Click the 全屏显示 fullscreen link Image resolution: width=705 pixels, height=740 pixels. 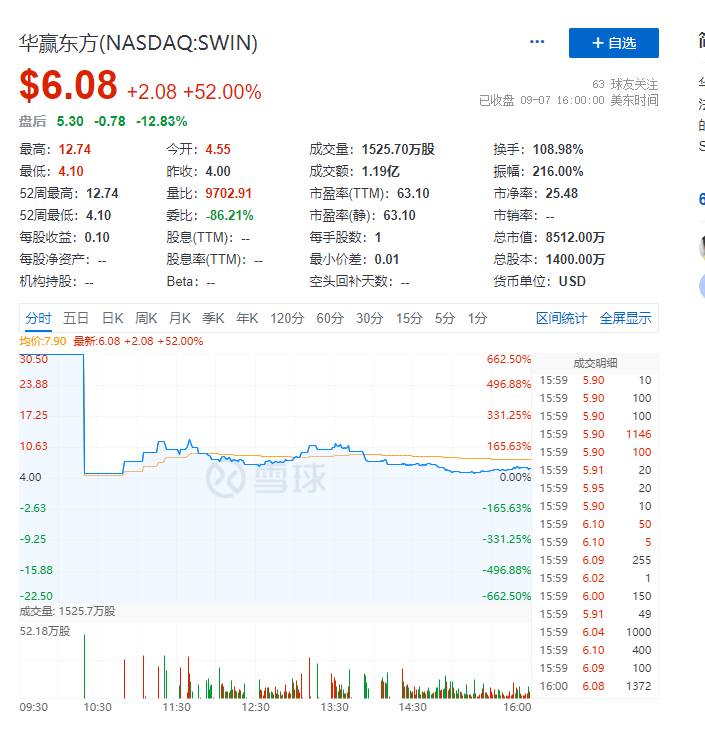625,319
